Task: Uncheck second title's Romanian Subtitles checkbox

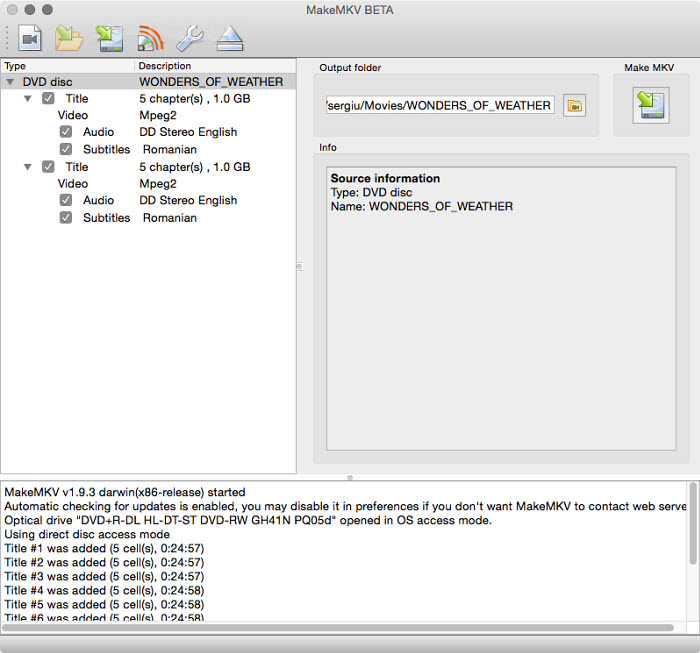Action: pos(66,217)
